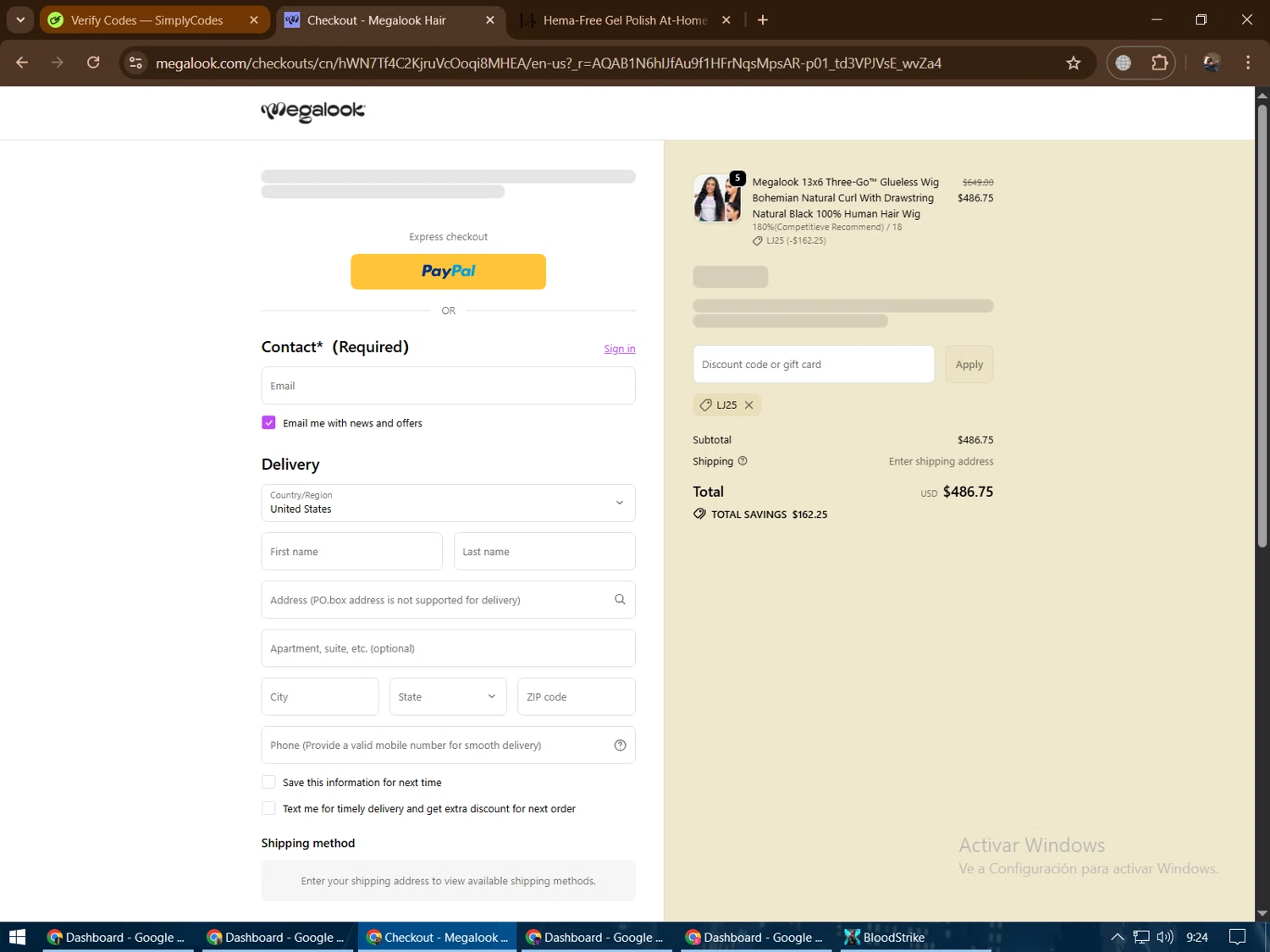Pay with PayPal express checkout
The image size is (1270, 952).
(x=449, y=272)
